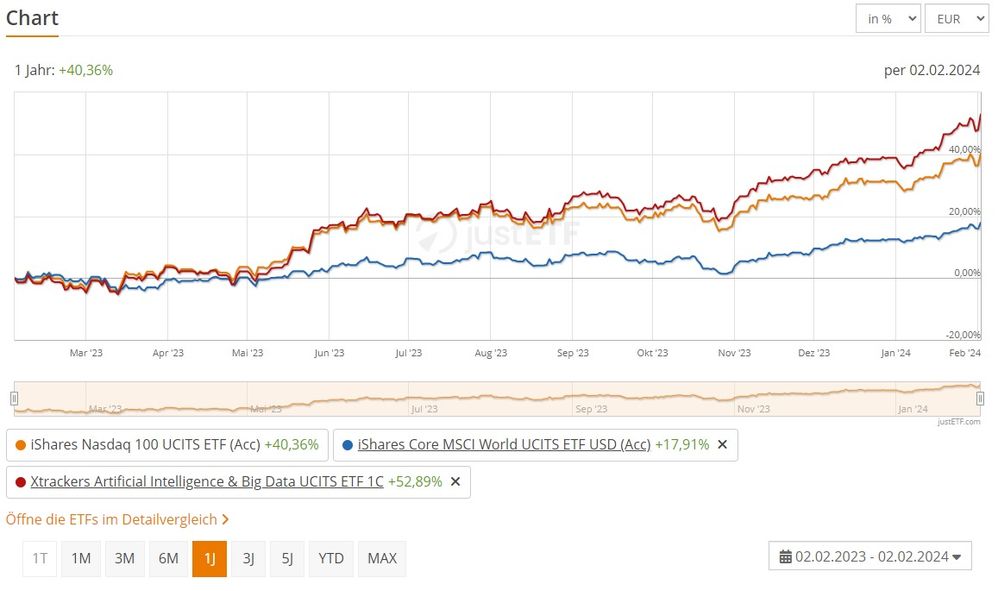This screenshot has height=591, width=998.
Task: Click the Chart heading tab
Action: click(32, 18)
